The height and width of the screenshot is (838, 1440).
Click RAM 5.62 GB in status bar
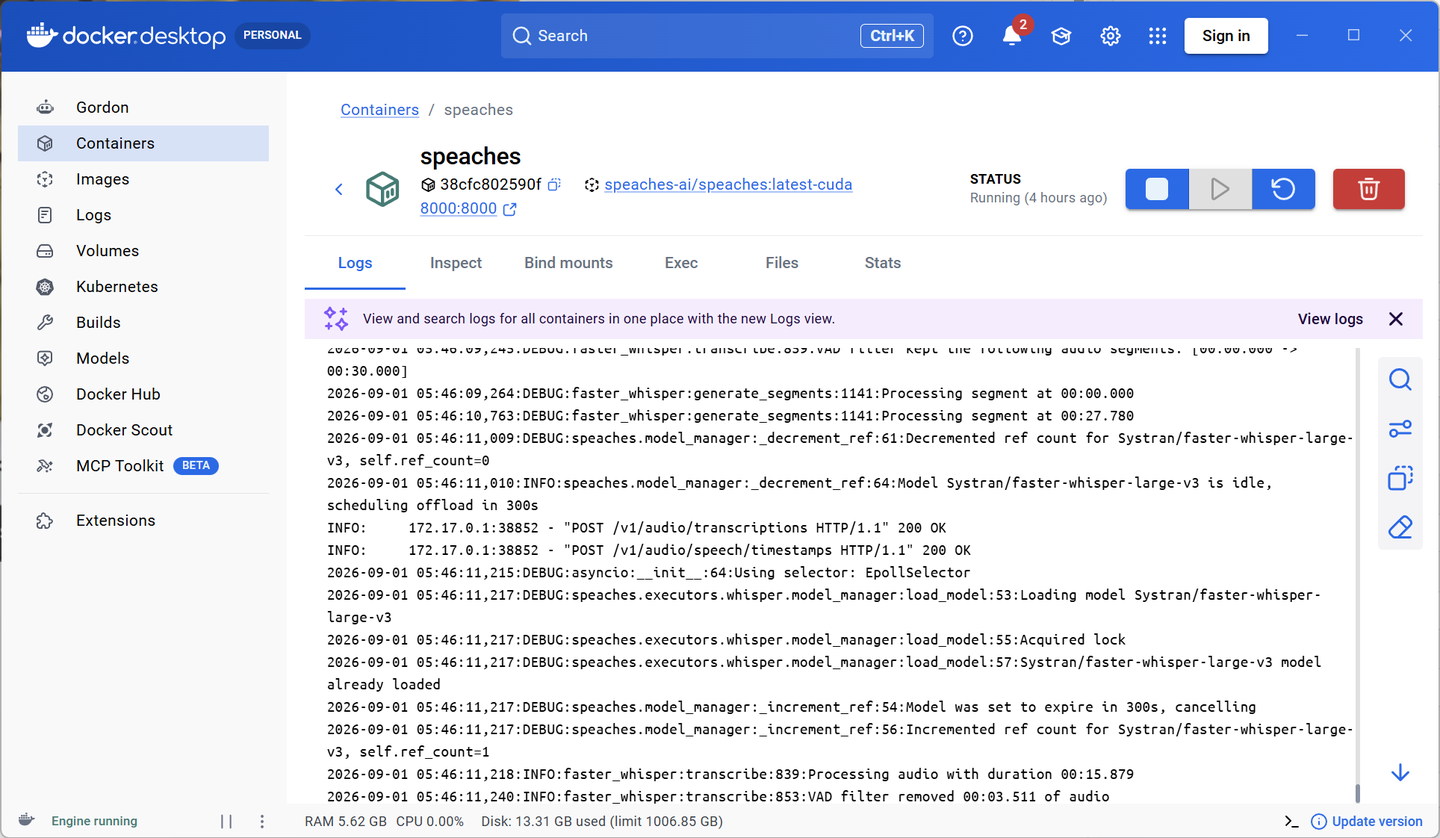[345, 821]
